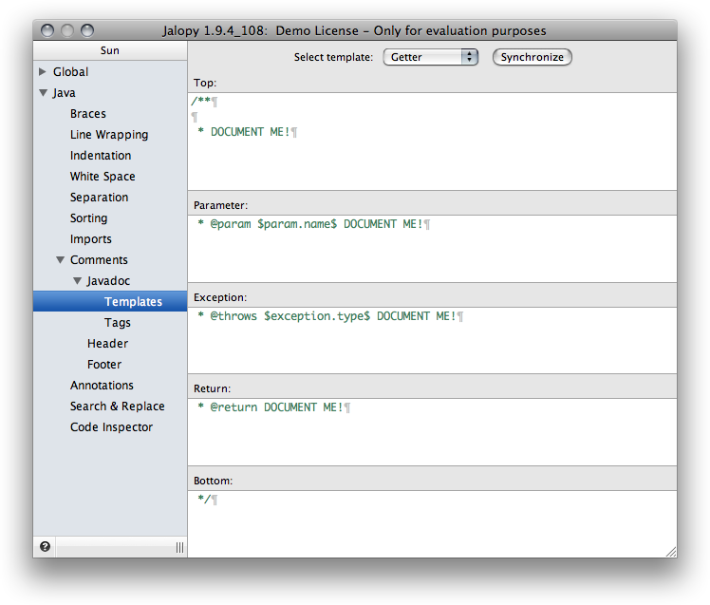
Task: Select the Java tree item label
Action: point(64,93)
